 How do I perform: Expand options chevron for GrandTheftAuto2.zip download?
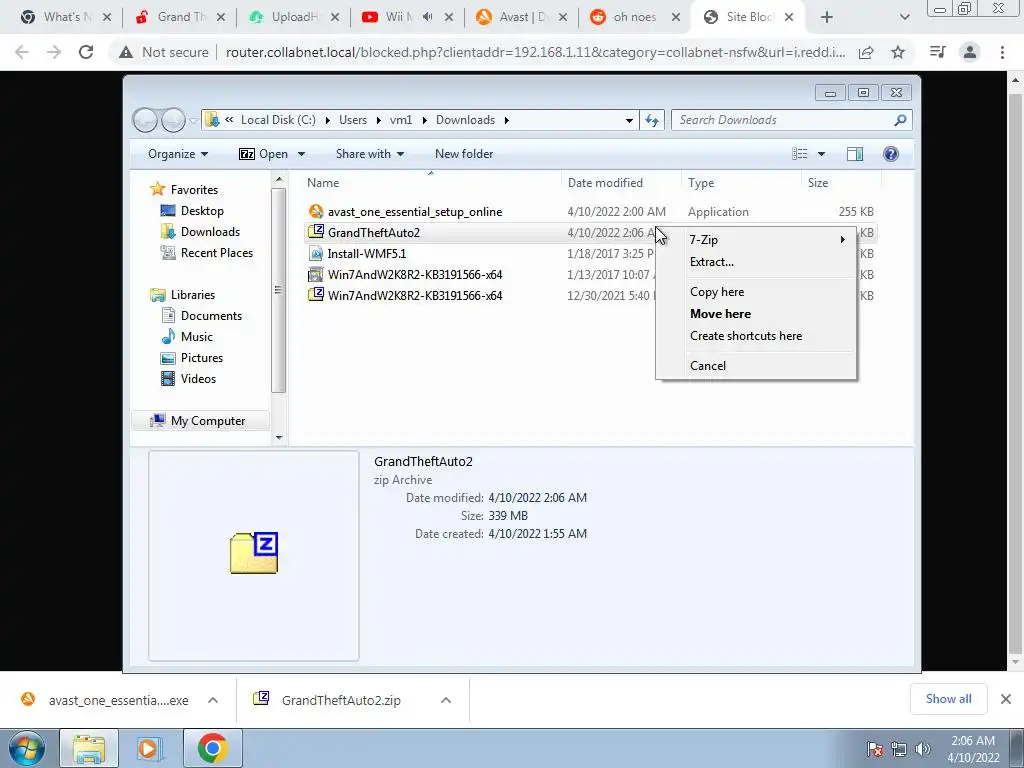click(x=446, y=700)
